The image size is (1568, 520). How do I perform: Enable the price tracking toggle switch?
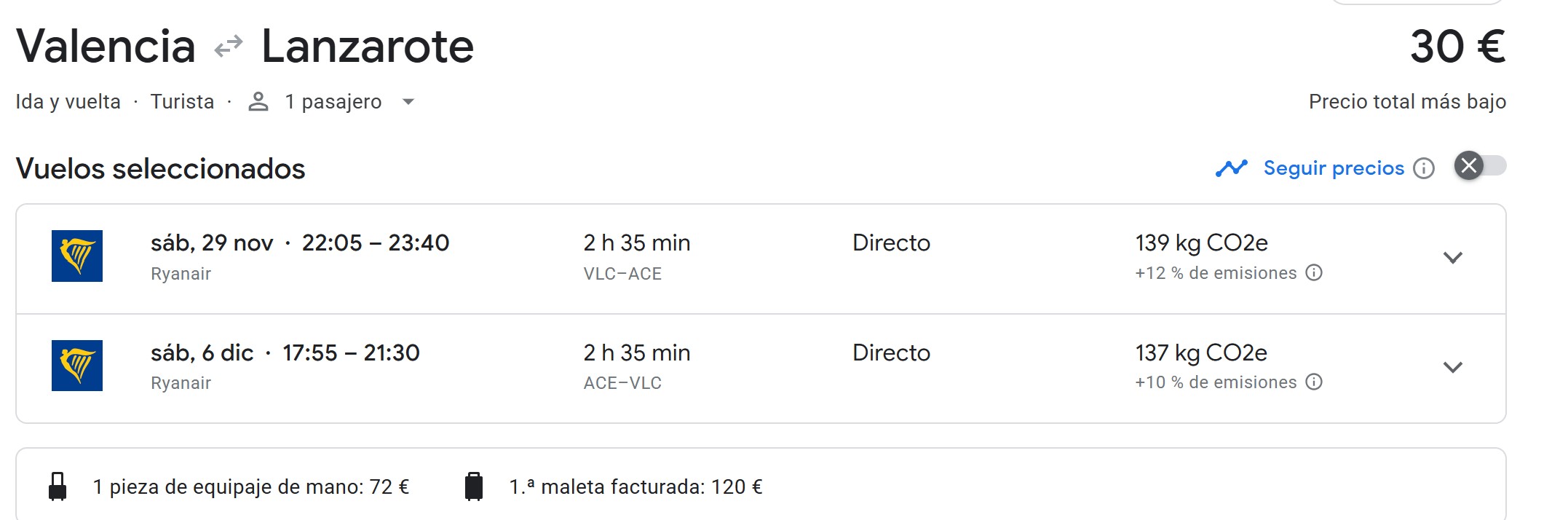pos(1480,166)
